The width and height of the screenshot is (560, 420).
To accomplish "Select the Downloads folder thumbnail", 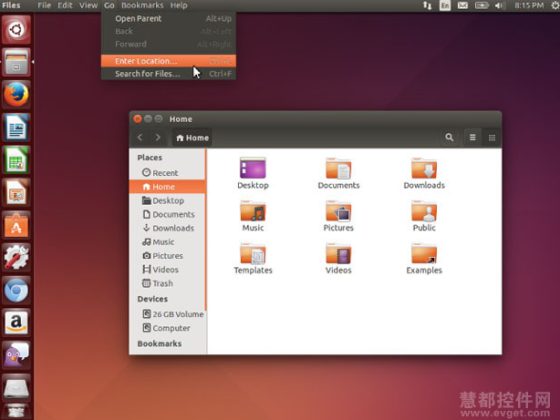I will 424,174.
